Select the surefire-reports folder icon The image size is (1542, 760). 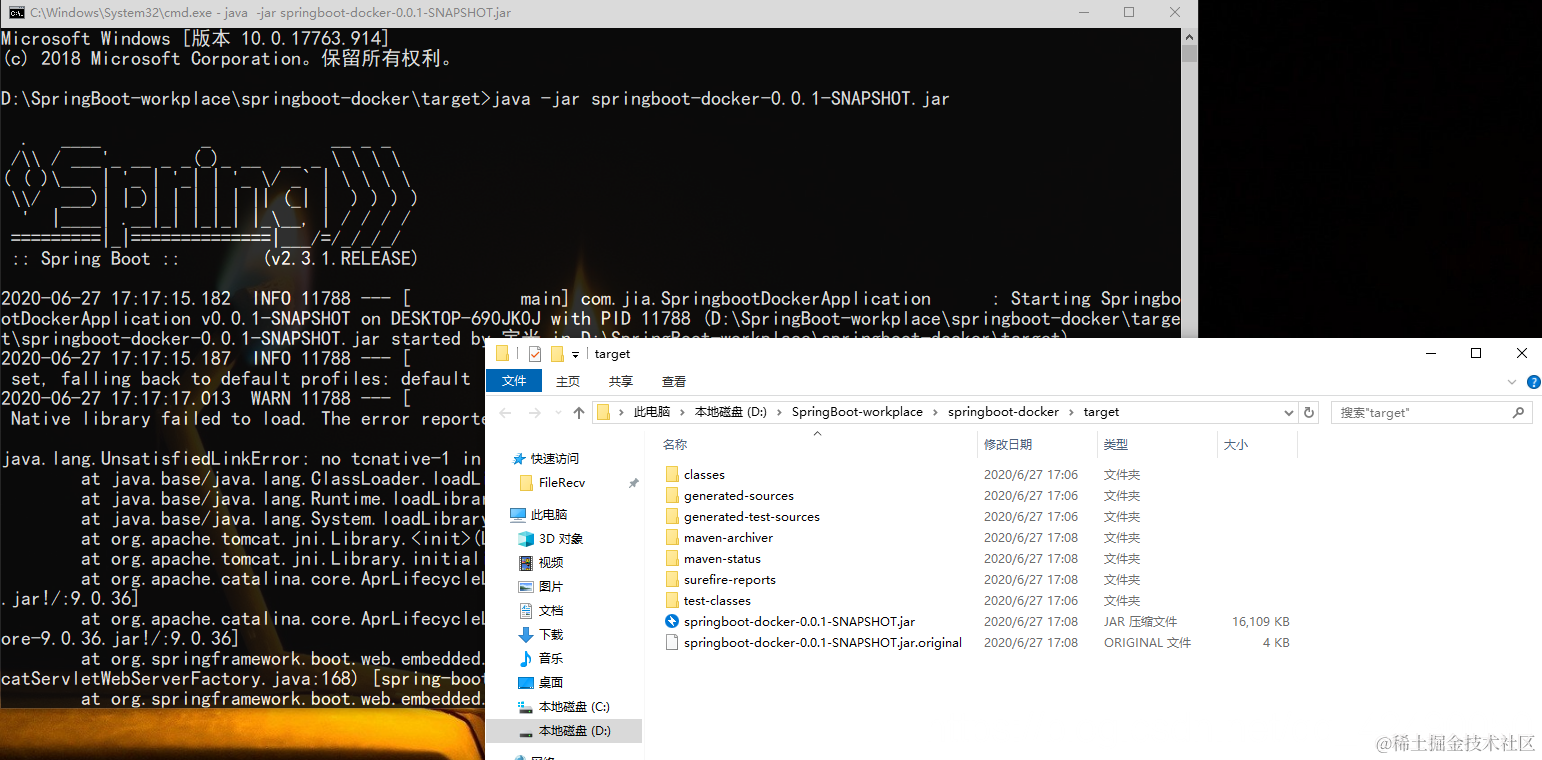click(672, 580)
